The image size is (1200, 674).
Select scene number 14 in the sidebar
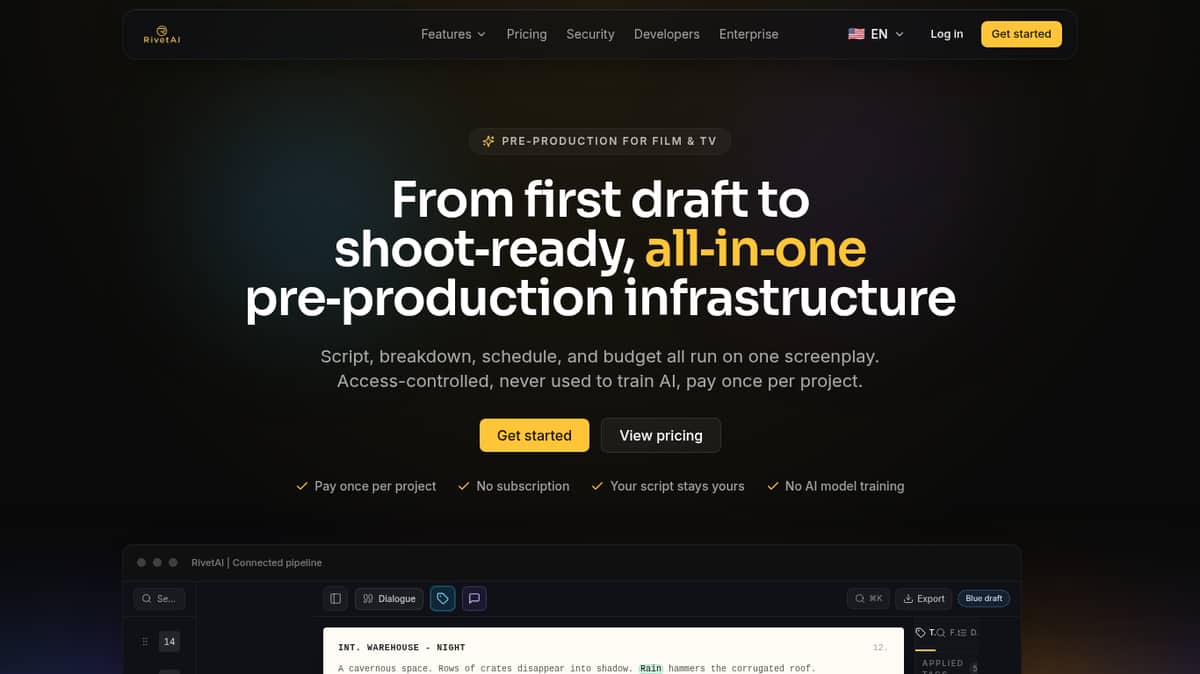click(x=169, y=641)
